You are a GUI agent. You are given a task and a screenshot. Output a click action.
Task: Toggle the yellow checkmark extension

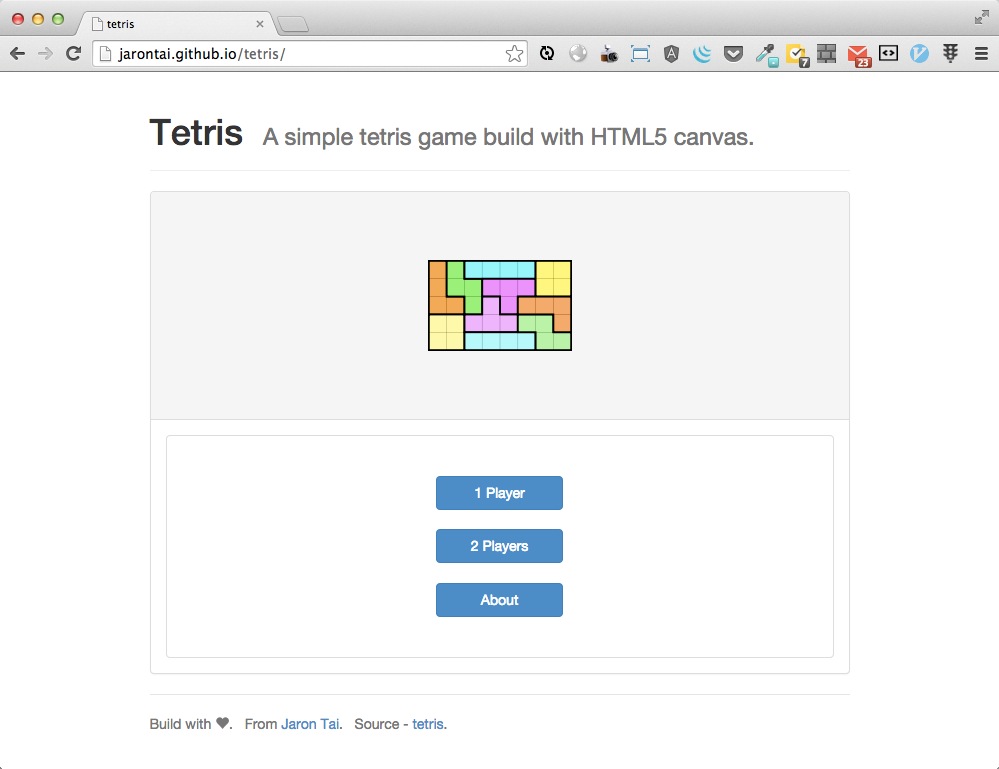795,53
